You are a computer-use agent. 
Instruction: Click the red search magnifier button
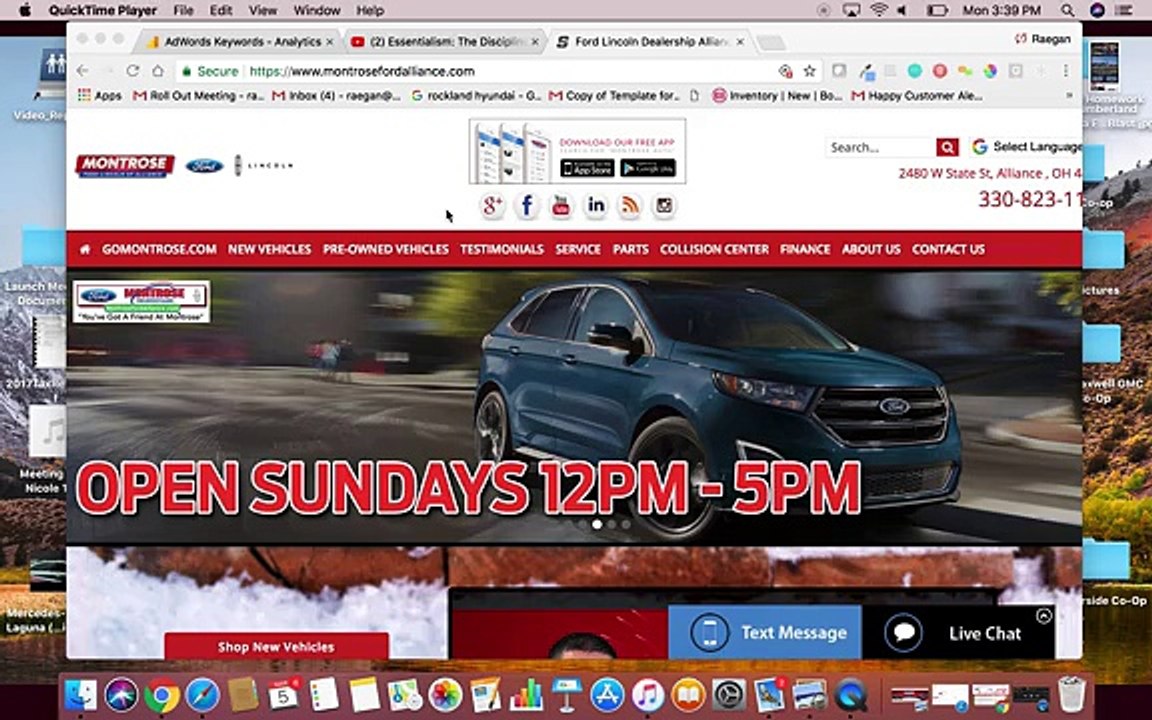pos(947,148)
